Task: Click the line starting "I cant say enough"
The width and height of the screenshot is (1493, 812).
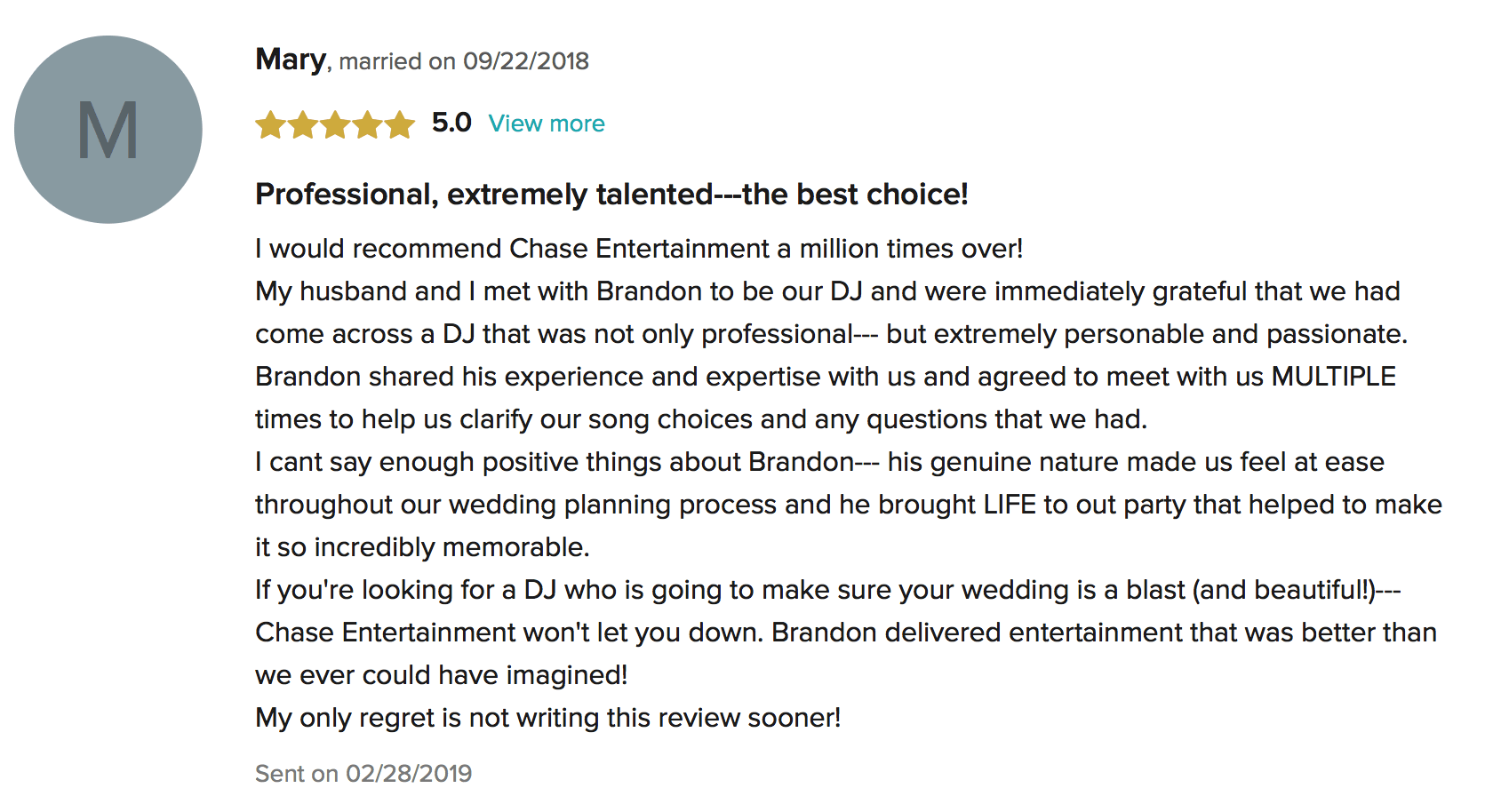Action: 819,462
